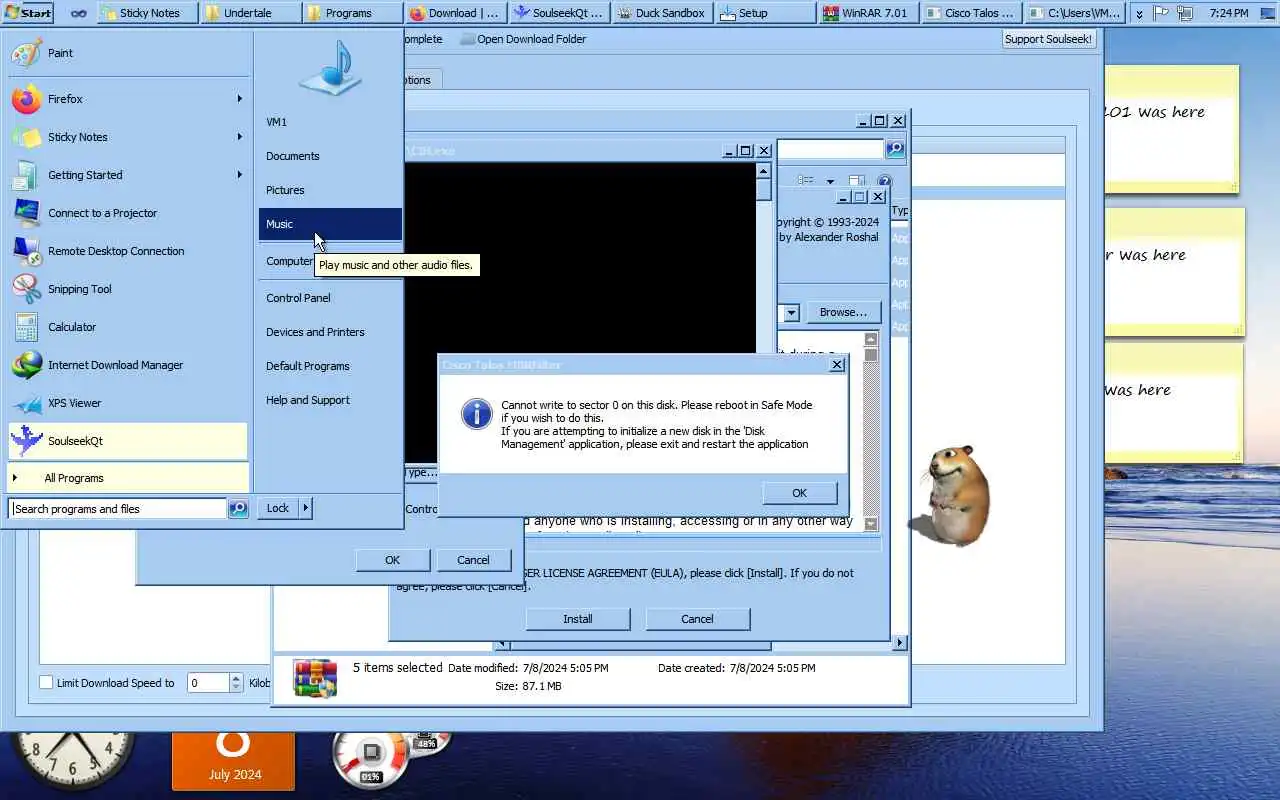
Task: Expand the Sticky Notes jump list arrow
Action: [x=240, y=137]
